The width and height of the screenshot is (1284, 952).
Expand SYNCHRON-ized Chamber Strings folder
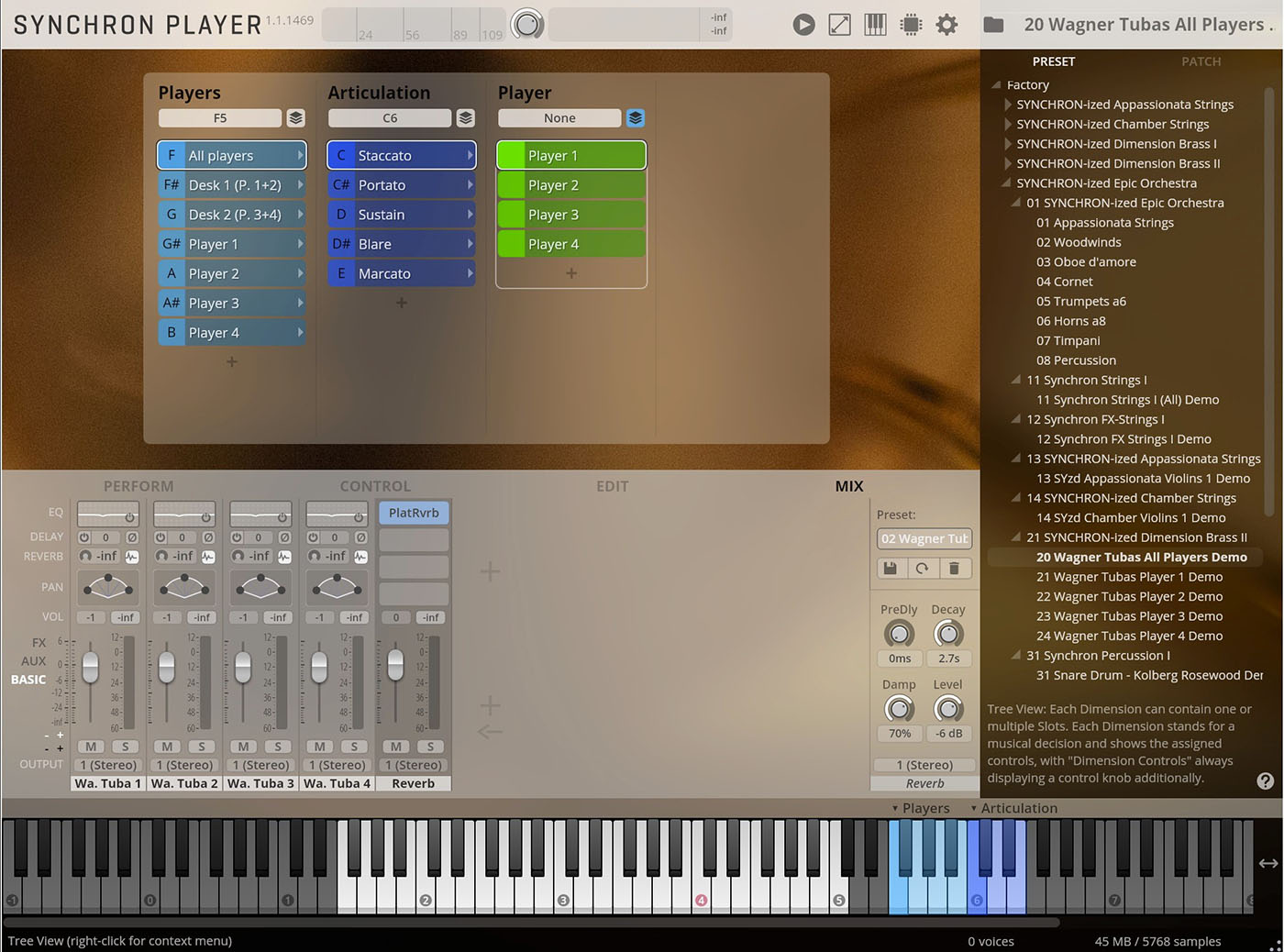tap(1008, 124)
